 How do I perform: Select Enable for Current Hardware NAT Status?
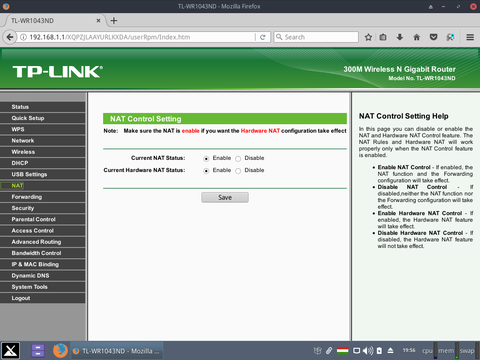[206, 171]
